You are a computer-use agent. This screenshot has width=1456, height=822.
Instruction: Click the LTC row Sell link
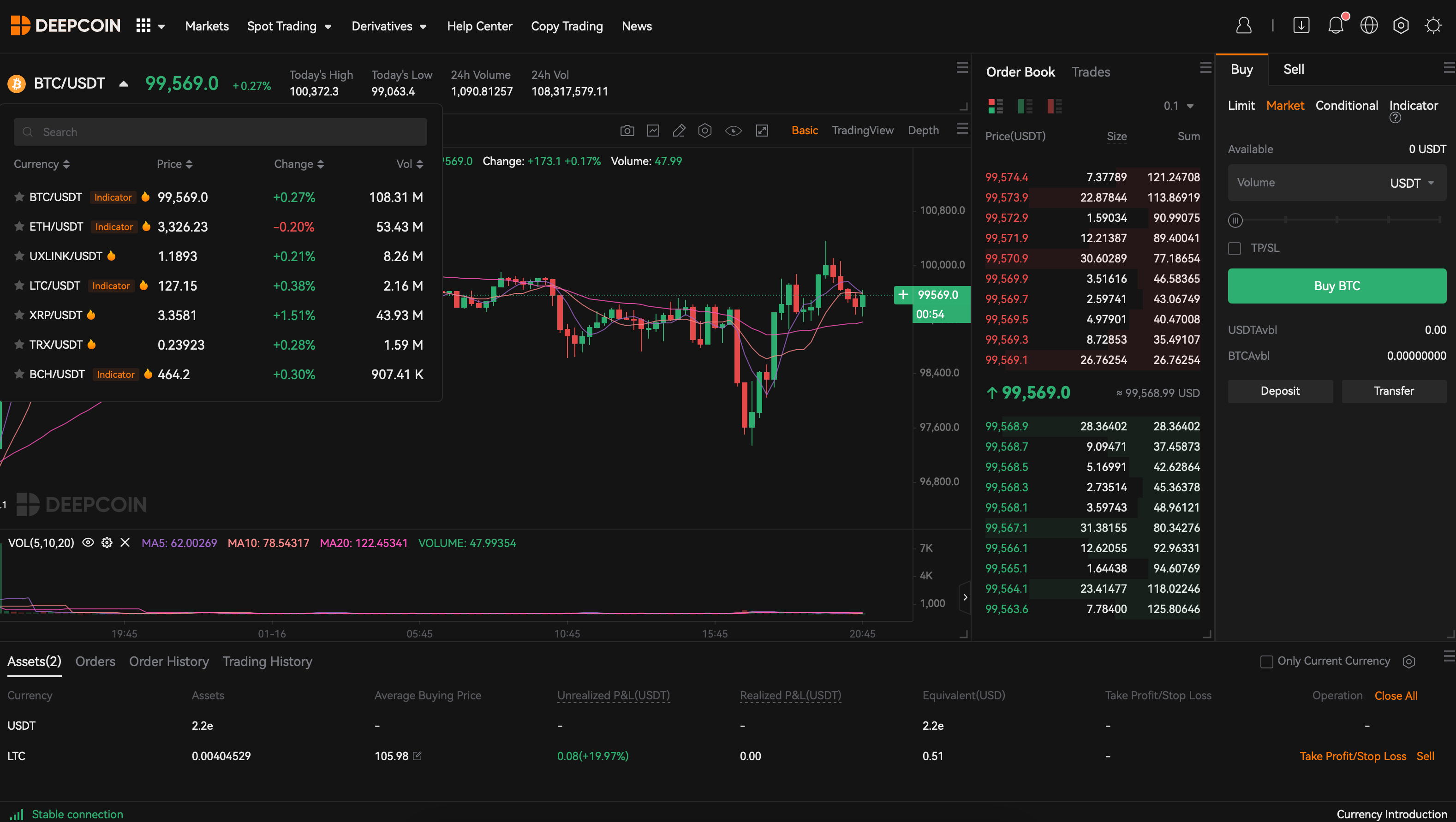pyautogui.click(x=1425, y=756)
